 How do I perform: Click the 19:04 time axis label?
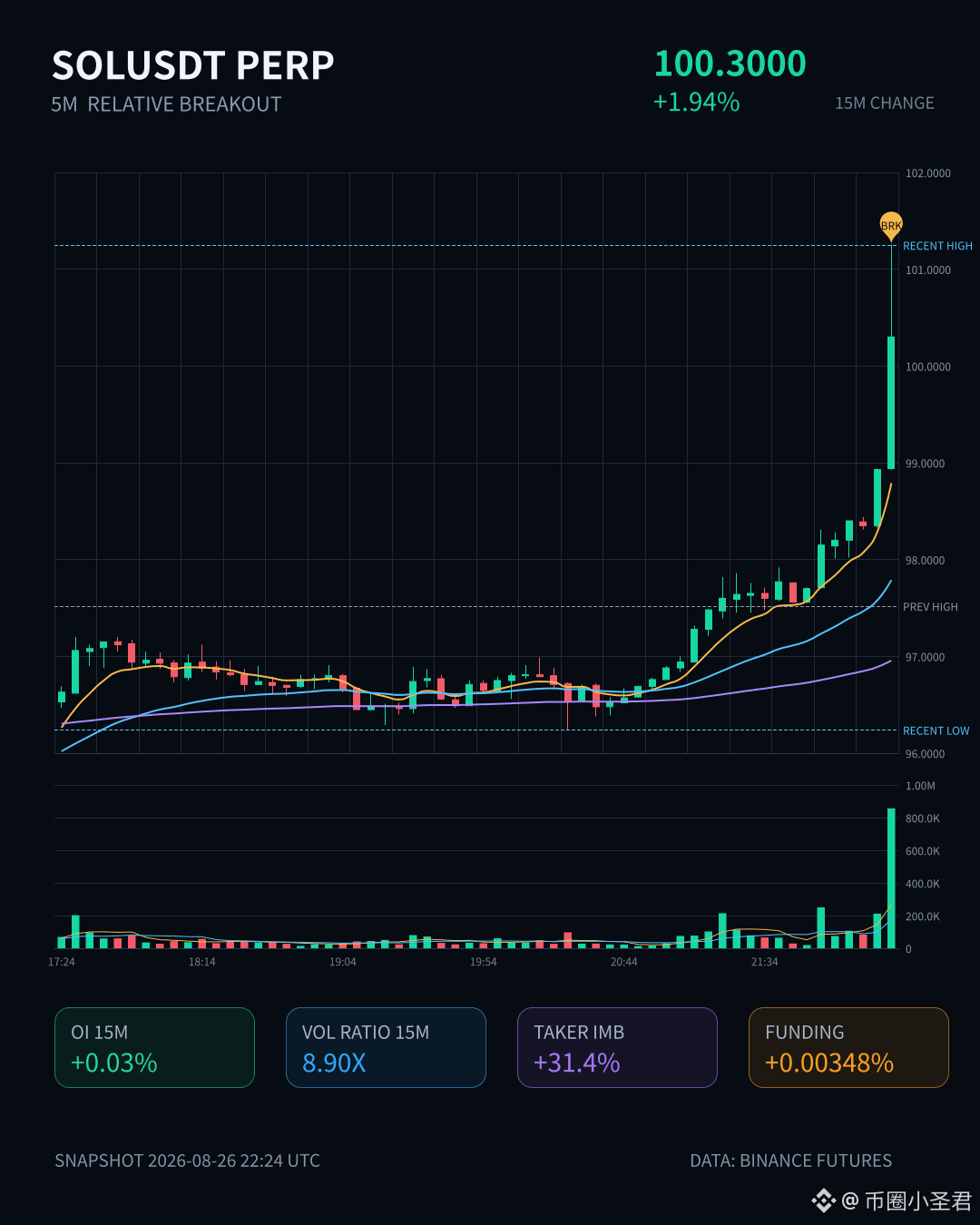(x=343, y=962)
